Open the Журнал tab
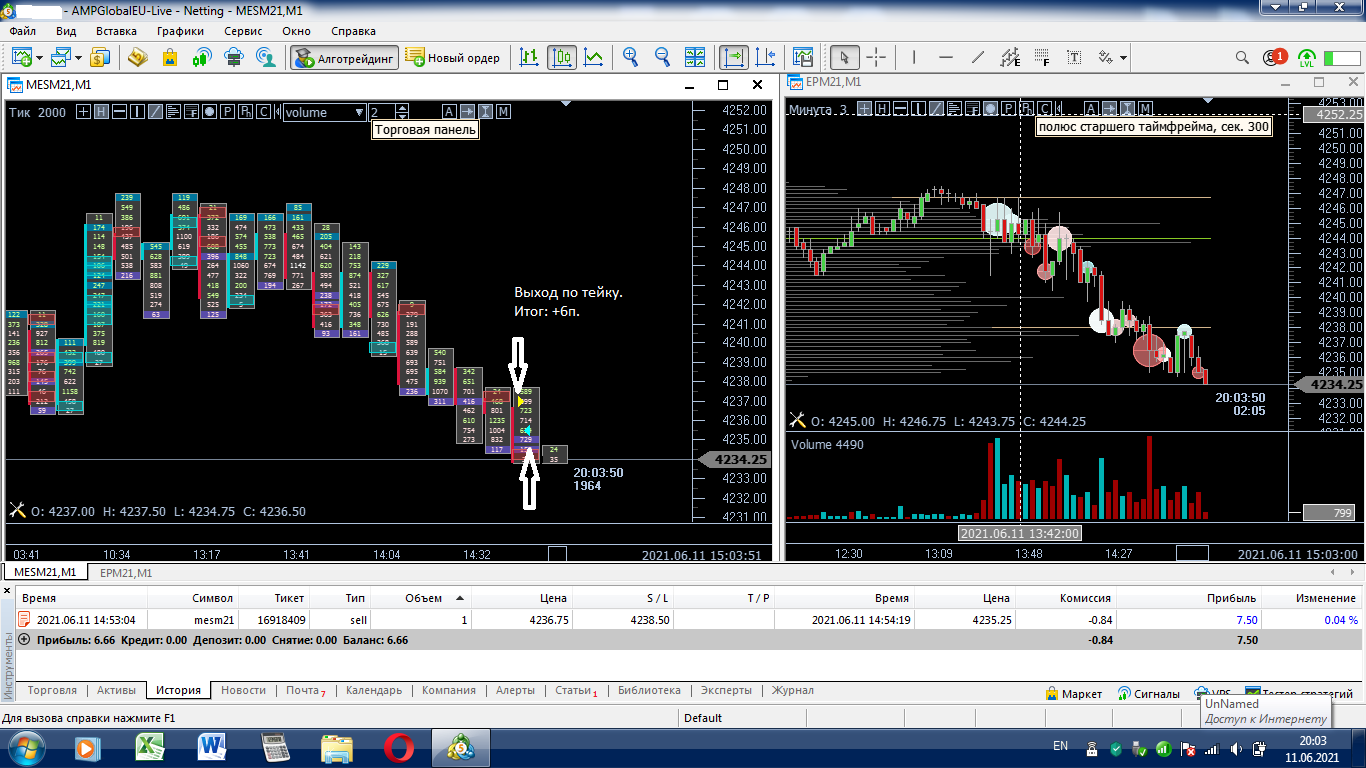The image size is (1366, 768). coord(792,690)
